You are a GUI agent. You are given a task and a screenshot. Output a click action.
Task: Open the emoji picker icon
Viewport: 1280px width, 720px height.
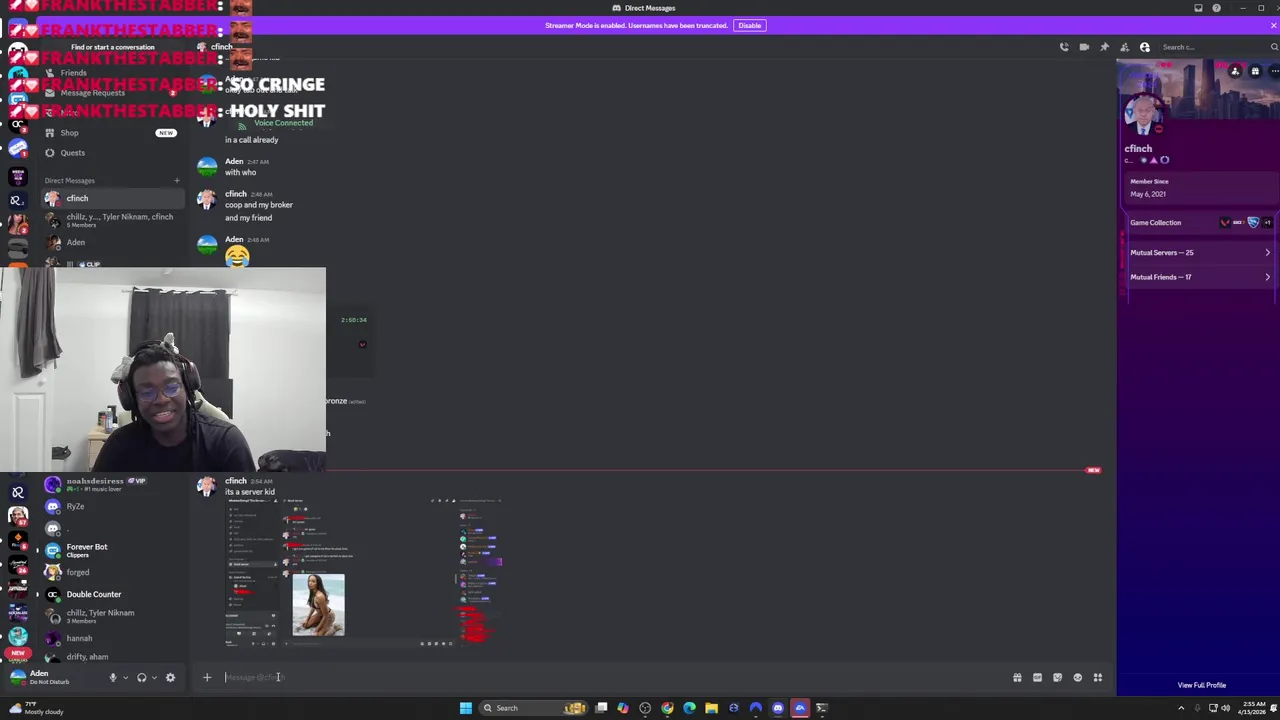pos(1077,678)
